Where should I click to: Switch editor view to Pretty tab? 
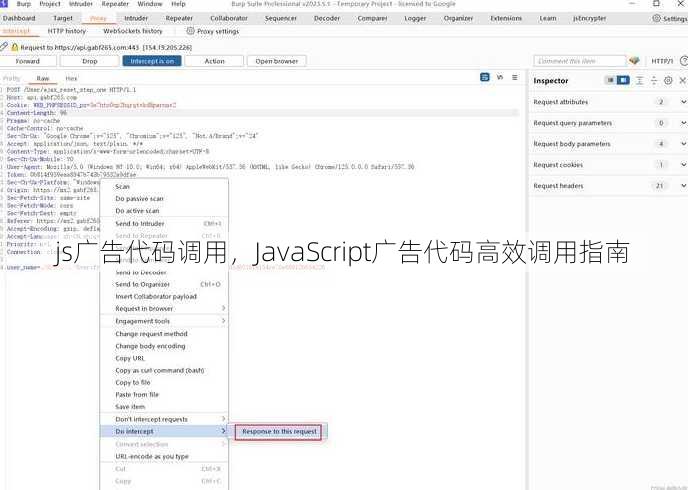11,79
